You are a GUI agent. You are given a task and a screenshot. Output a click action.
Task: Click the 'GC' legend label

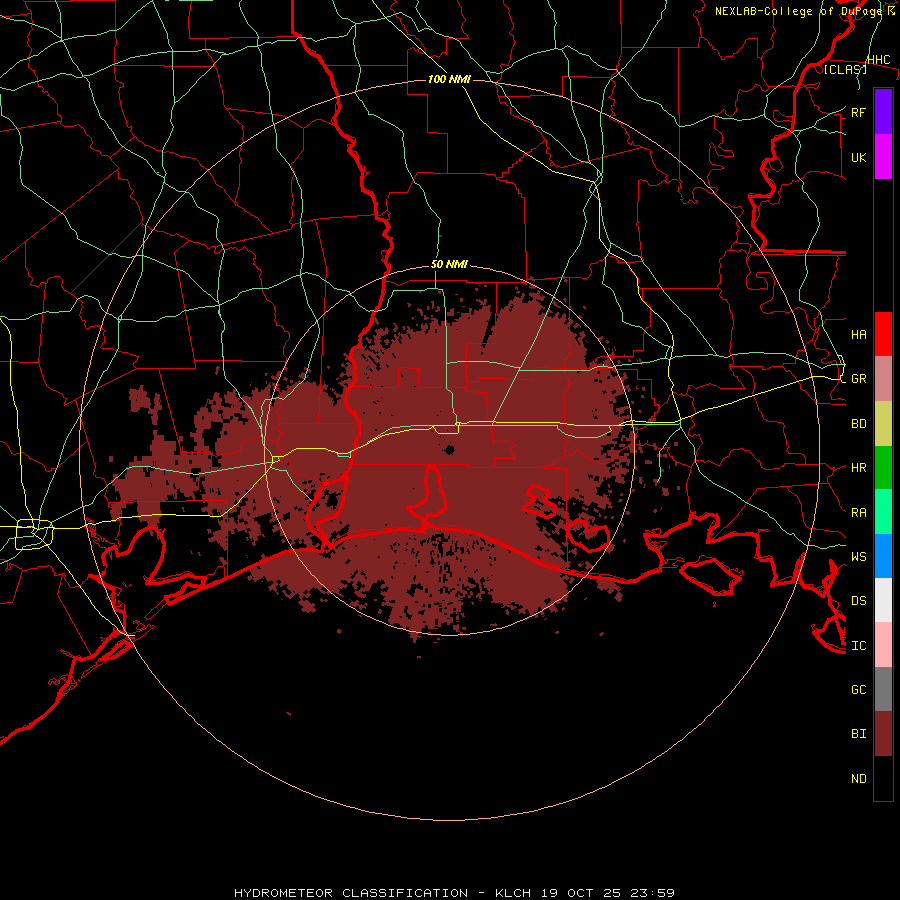[x=858, y=689]
